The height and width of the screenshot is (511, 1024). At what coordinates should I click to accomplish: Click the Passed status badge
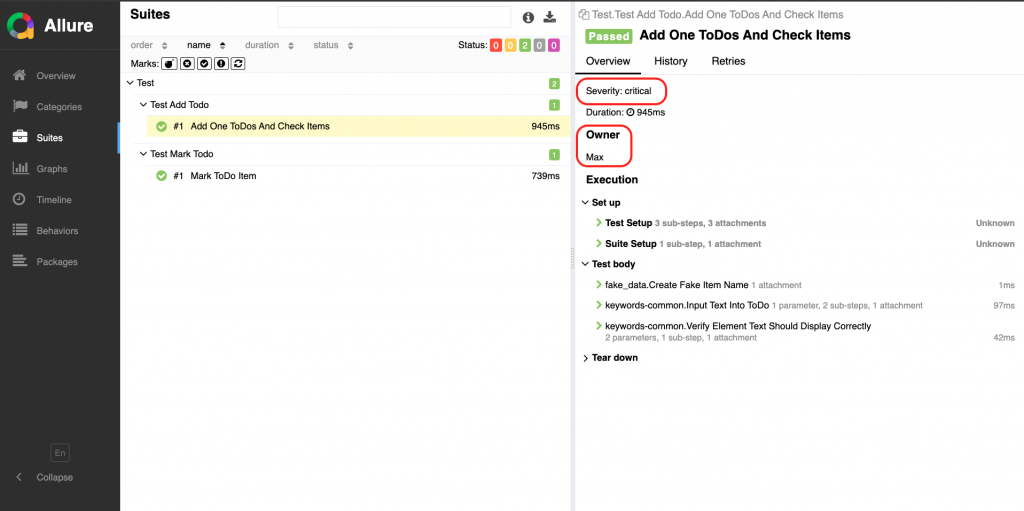[x=609, y=36]
